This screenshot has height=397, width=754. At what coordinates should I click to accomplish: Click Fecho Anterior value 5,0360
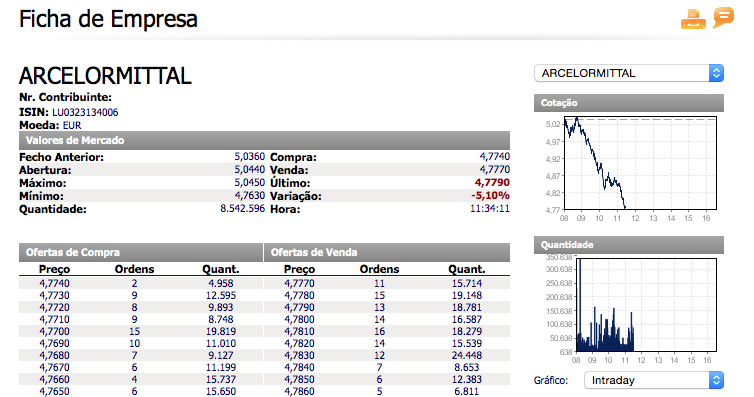[x=250, y=157]
